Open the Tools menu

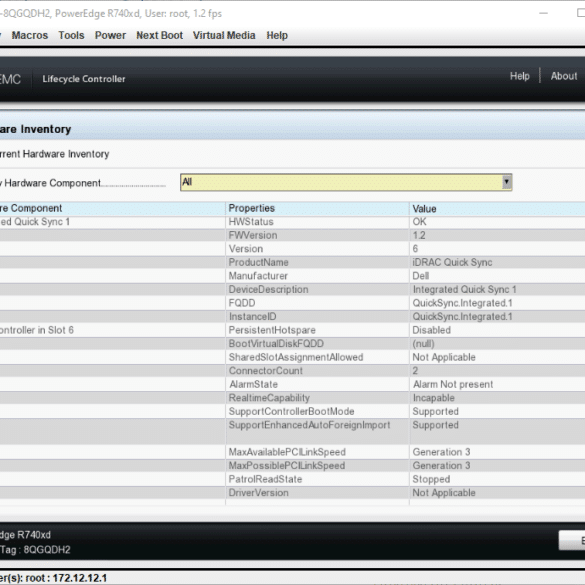pos(71,35)
